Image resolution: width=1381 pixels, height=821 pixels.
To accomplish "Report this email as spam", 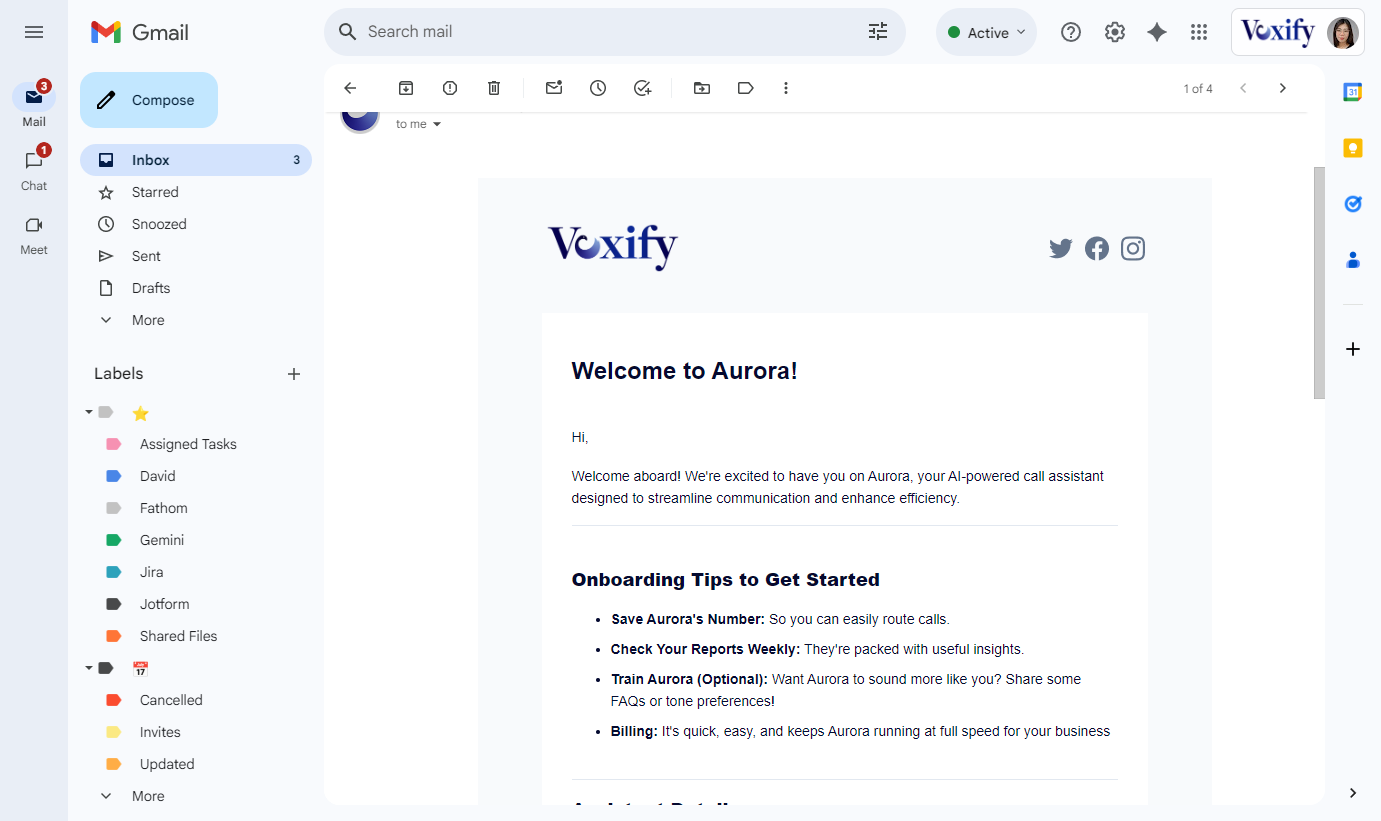I will pyautogui.click(x=450, y=88).
